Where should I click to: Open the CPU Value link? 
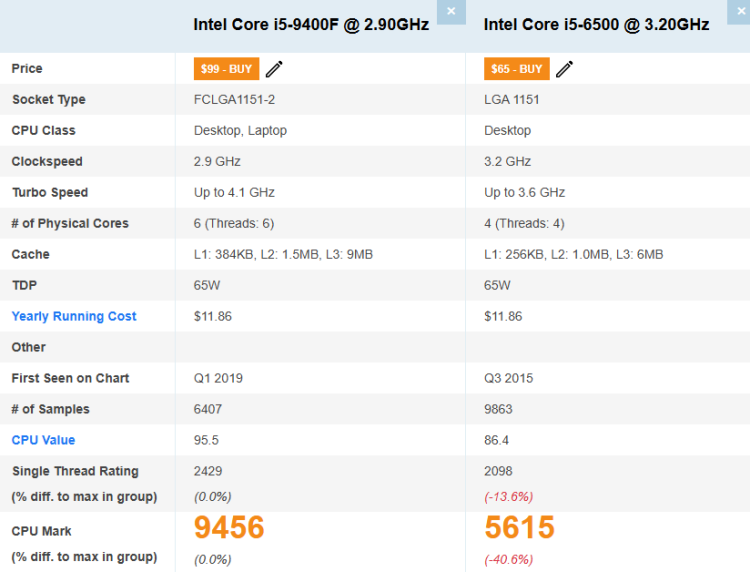pos(43,440)
